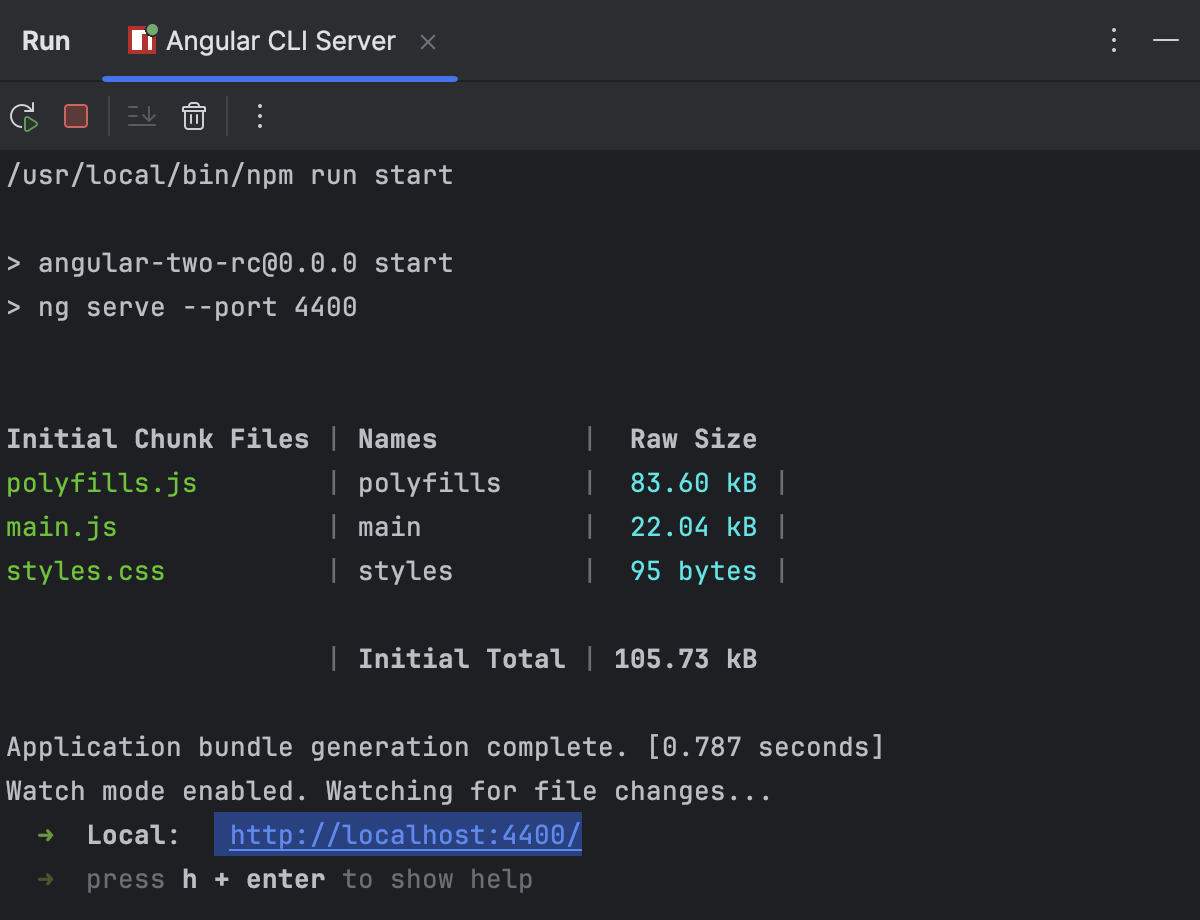Open polyfills.js from the console output
This screenshot has height=920, width=1200.
[100, 482]
